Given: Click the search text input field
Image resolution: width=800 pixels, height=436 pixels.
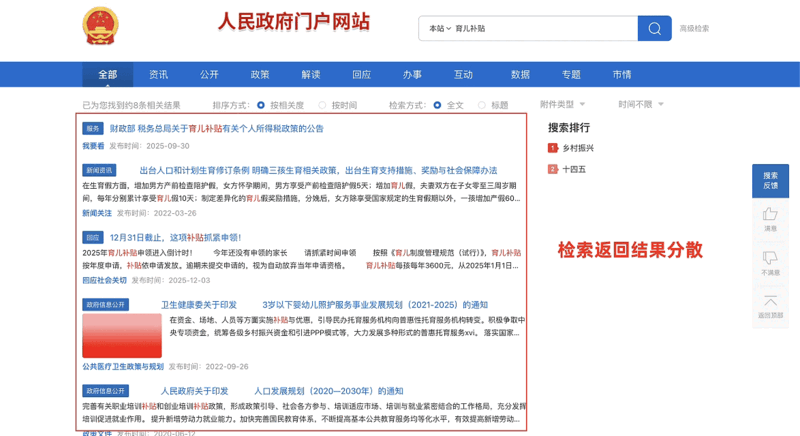Looking at the screenshot, I should pyautogui.click(x=540, y=29).
